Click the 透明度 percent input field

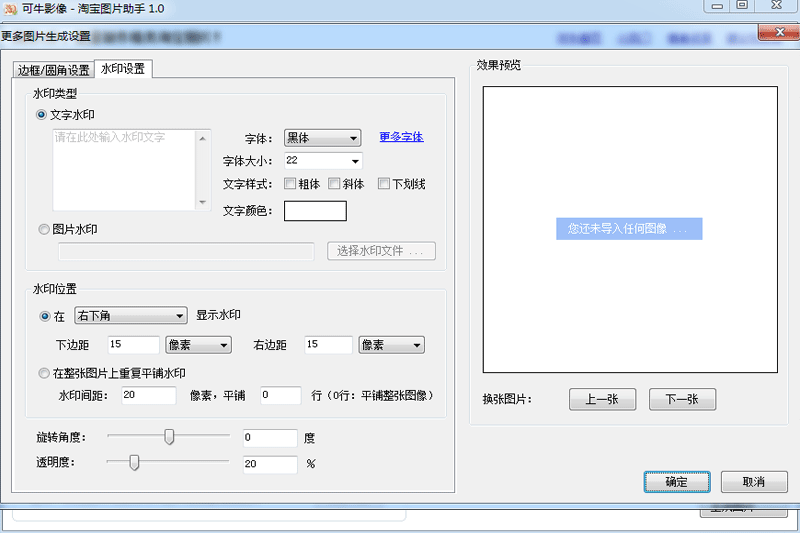[x=270, y=465]
